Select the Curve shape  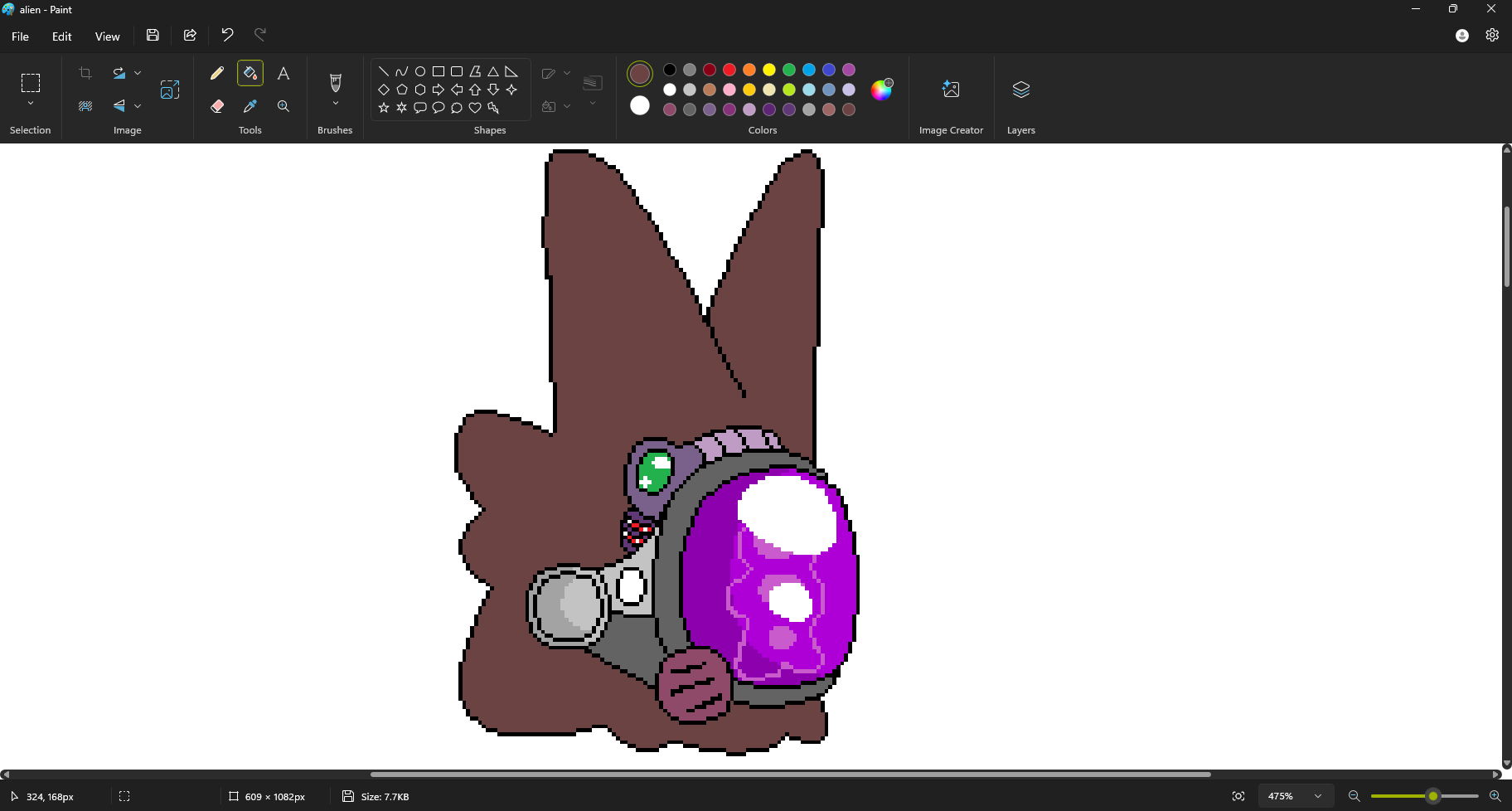(x=402, y=71)
